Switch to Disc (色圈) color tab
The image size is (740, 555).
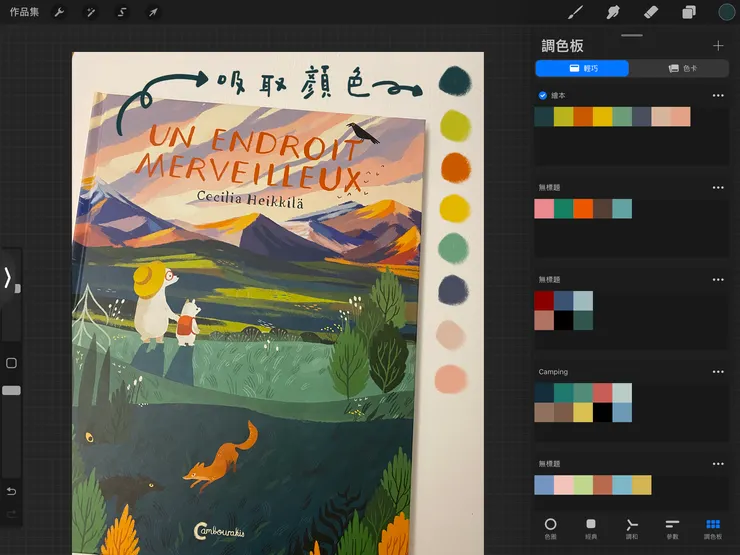[x=550, y=528]
